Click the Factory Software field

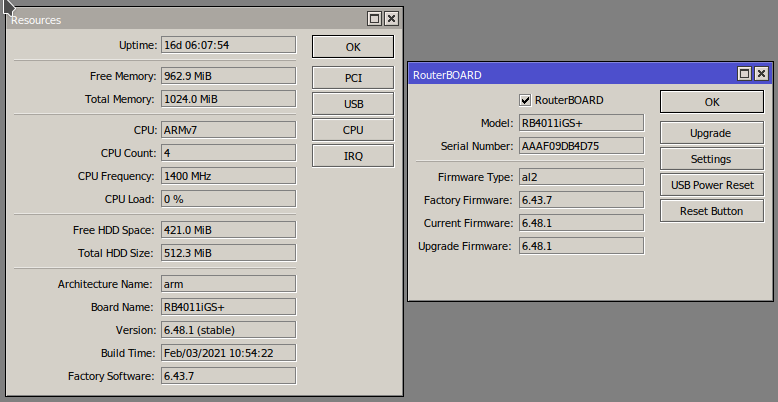tap(228, 376)
